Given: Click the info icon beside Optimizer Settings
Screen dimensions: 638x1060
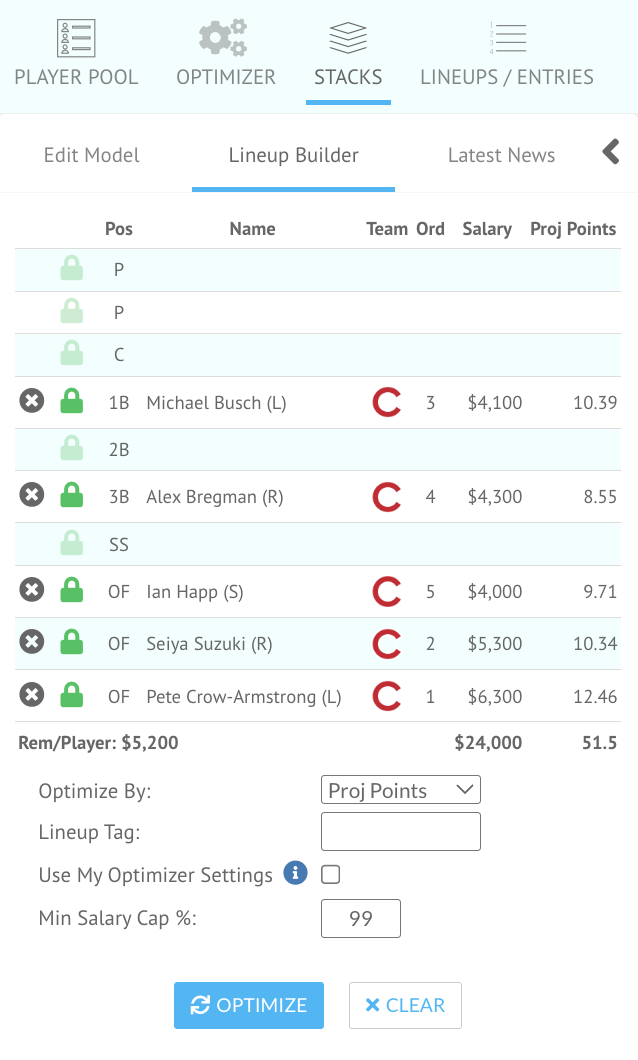Looking at the screenshot, I should click(295, 873).
